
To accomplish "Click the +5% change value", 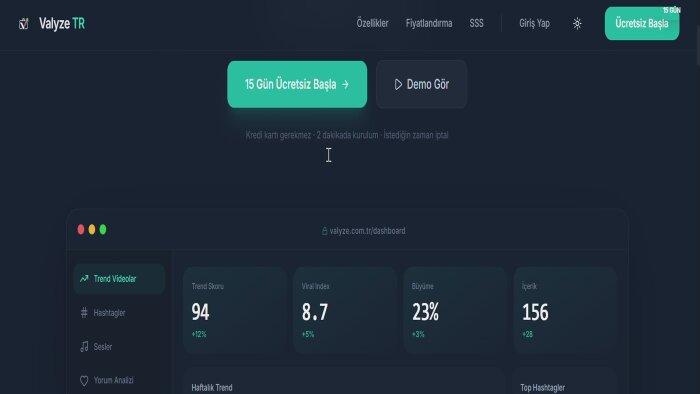I will (x=308, y=334).
